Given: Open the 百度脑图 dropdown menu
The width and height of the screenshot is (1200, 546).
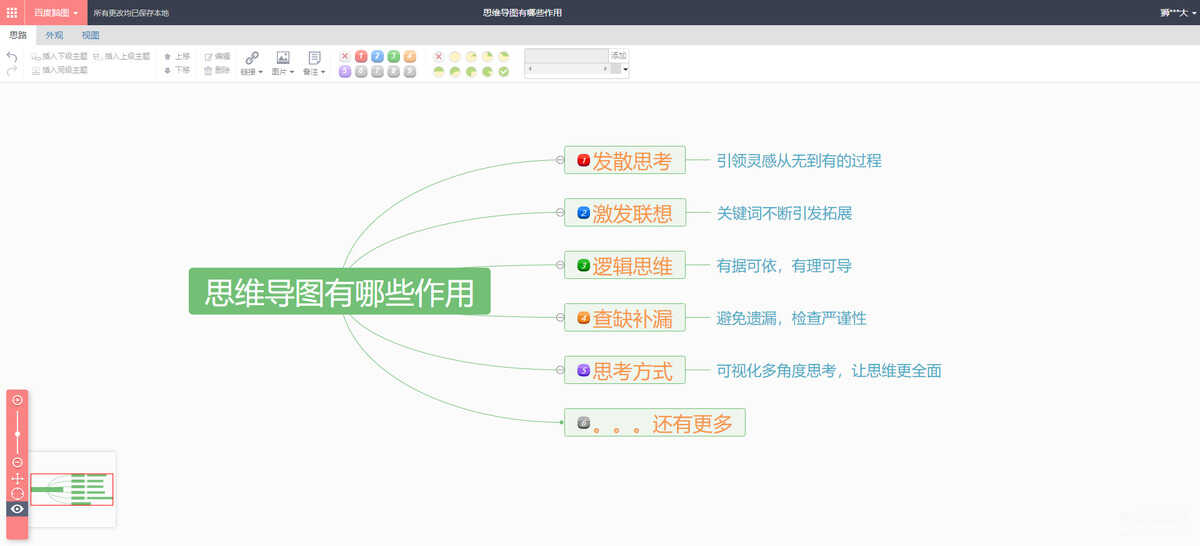Looking at the screenshot, I should pyautogui.click(x=56, y=13).
